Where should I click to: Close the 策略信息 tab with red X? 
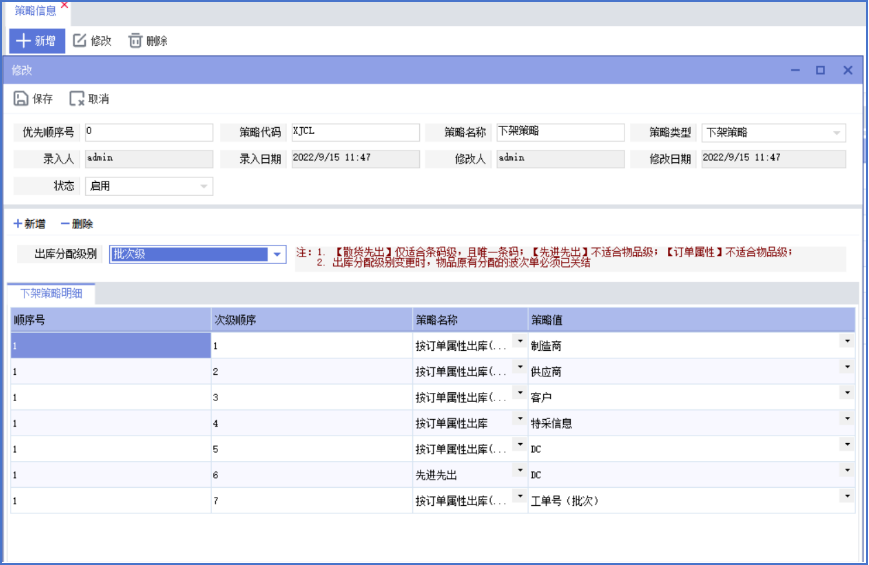coord(65,5)
